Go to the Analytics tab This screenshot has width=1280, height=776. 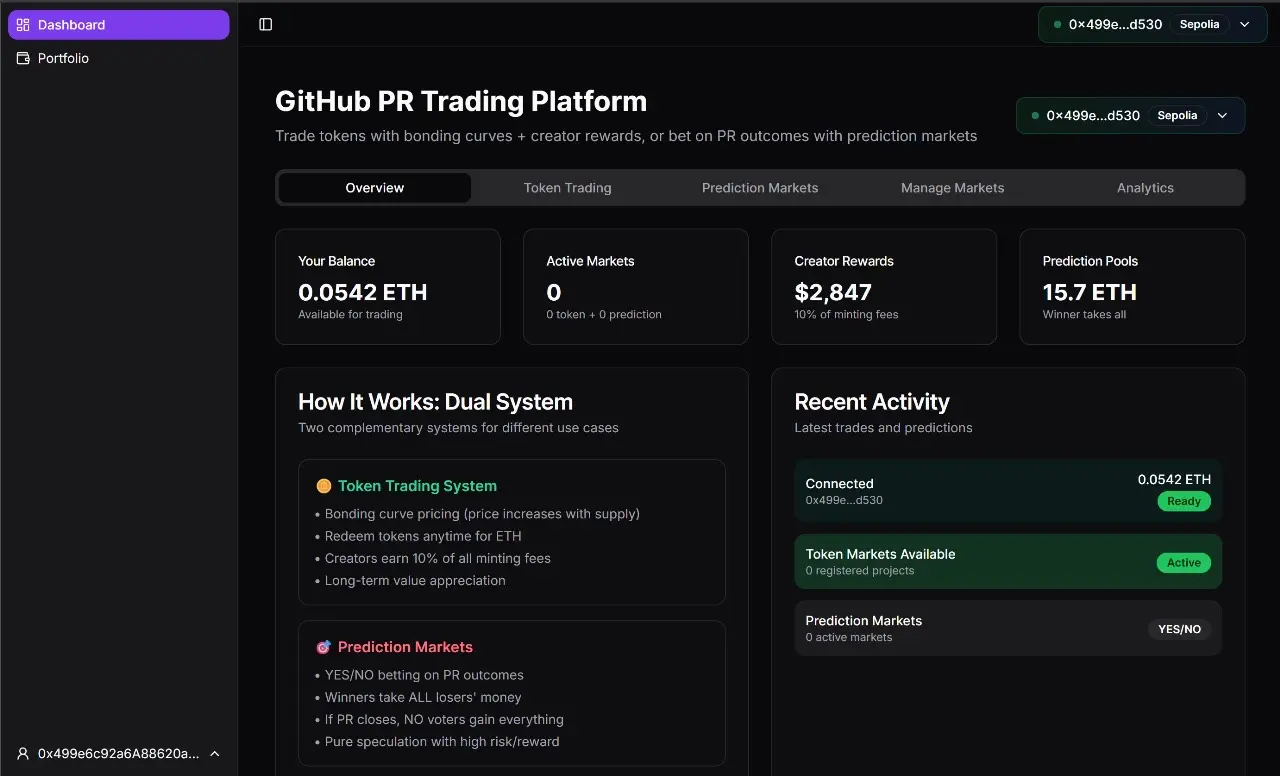pos(1145,188)
